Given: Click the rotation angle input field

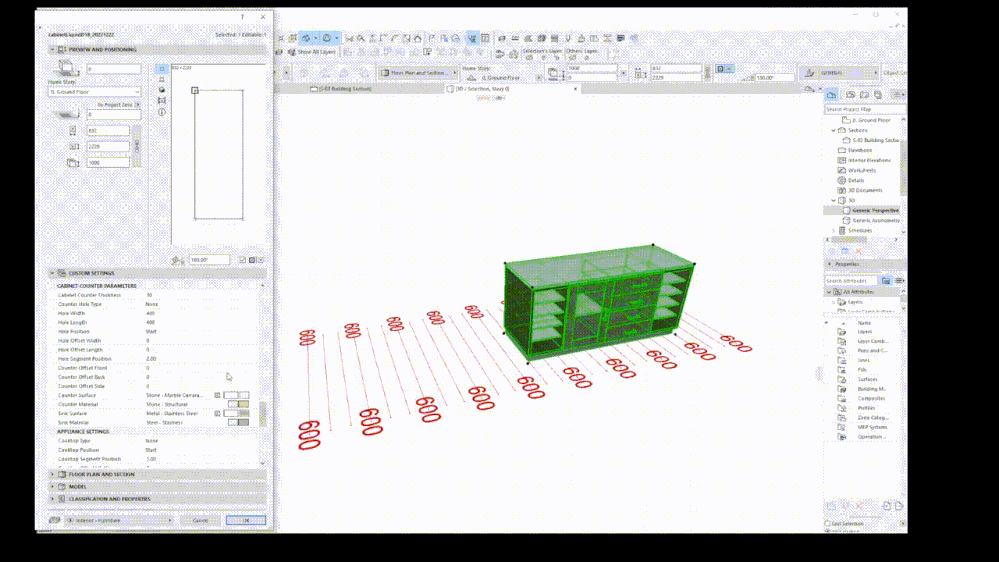Looking at the screenshot, I should [209, 260].
